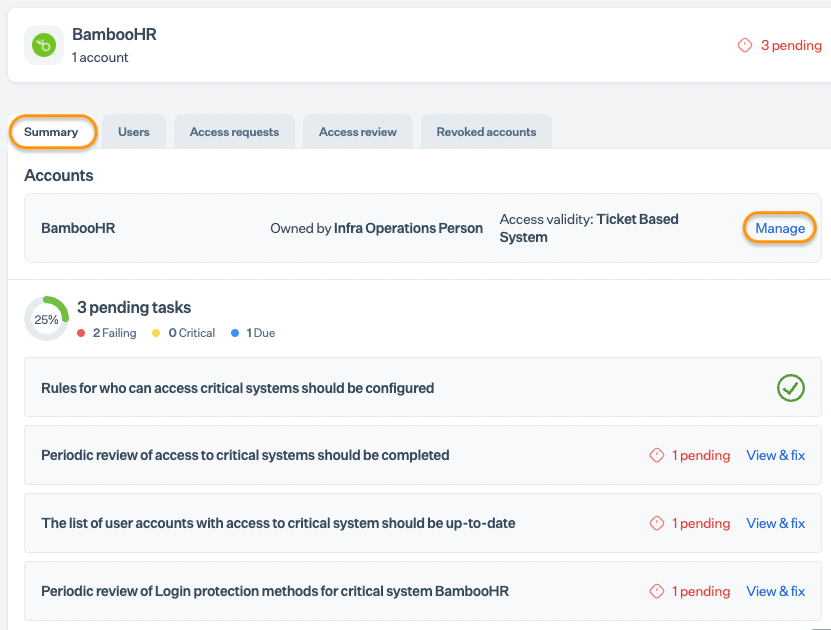This screenshot has width=831, height=630.
Task: Open the Access requests tab
Action: click(x=234, y=131)
